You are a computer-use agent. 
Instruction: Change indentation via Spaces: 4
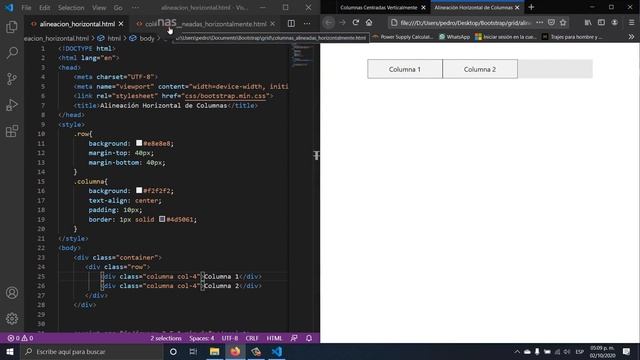point(202,338)
